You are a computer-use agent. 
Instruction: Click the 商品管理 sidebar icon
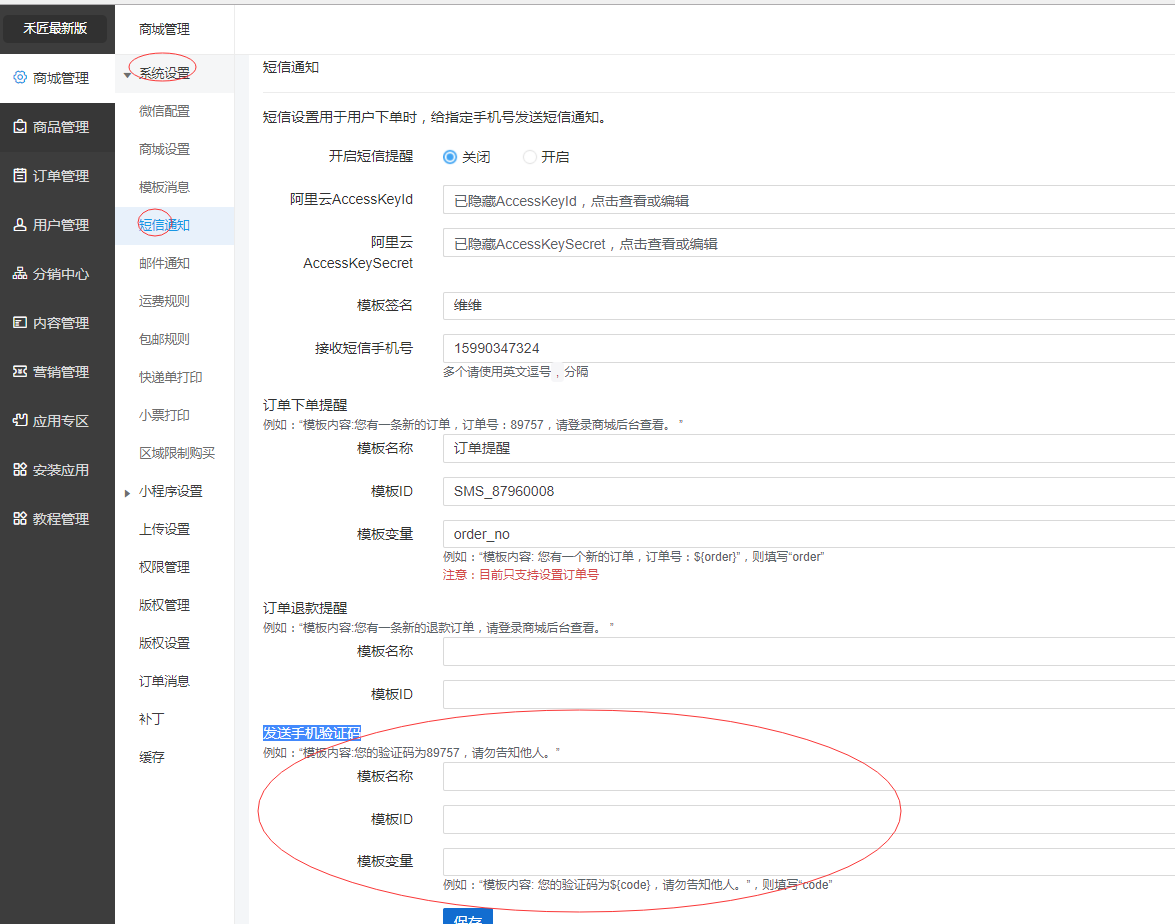[20, 127]
